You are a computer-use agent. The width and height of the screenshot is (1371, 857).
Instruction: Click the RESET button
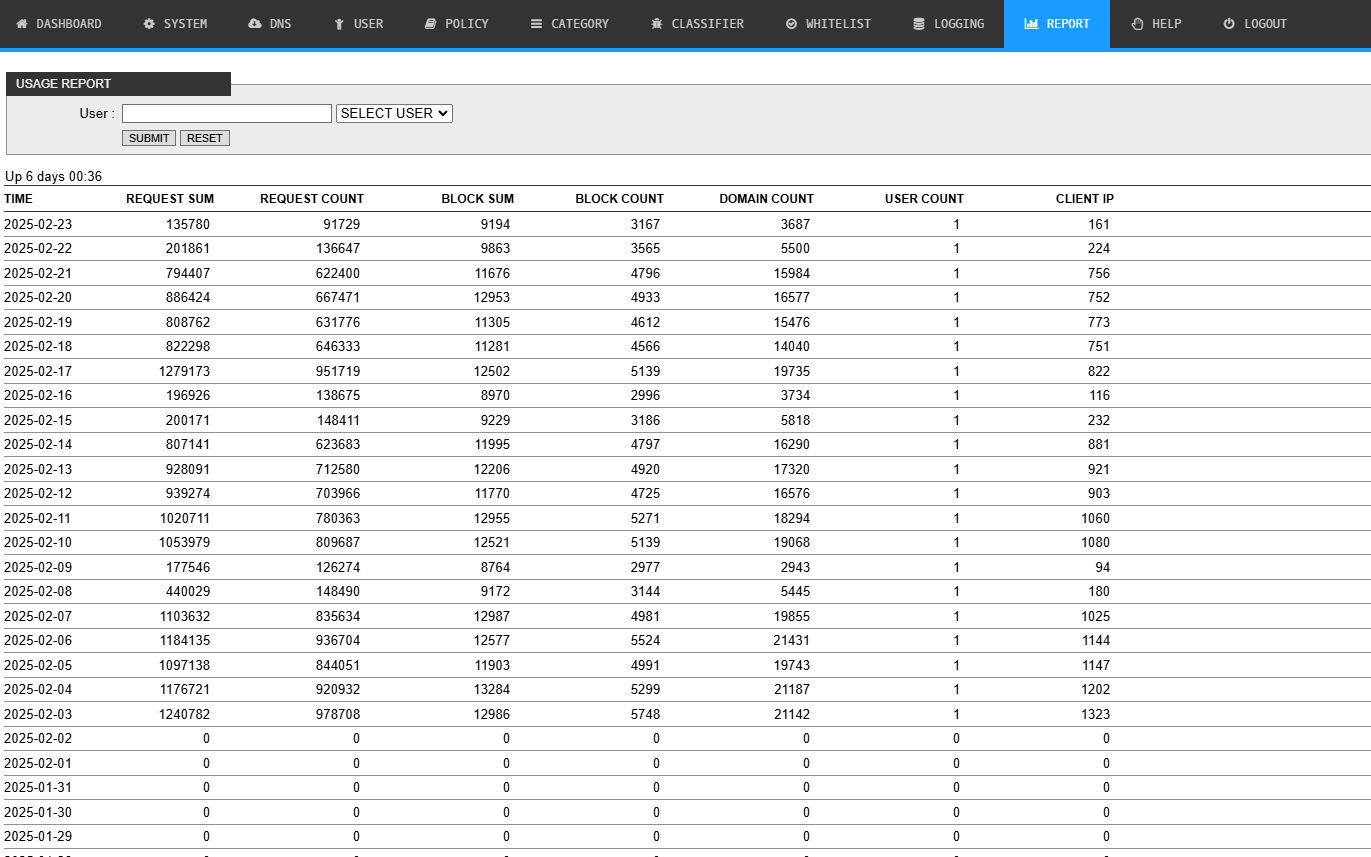pos(205,138)
